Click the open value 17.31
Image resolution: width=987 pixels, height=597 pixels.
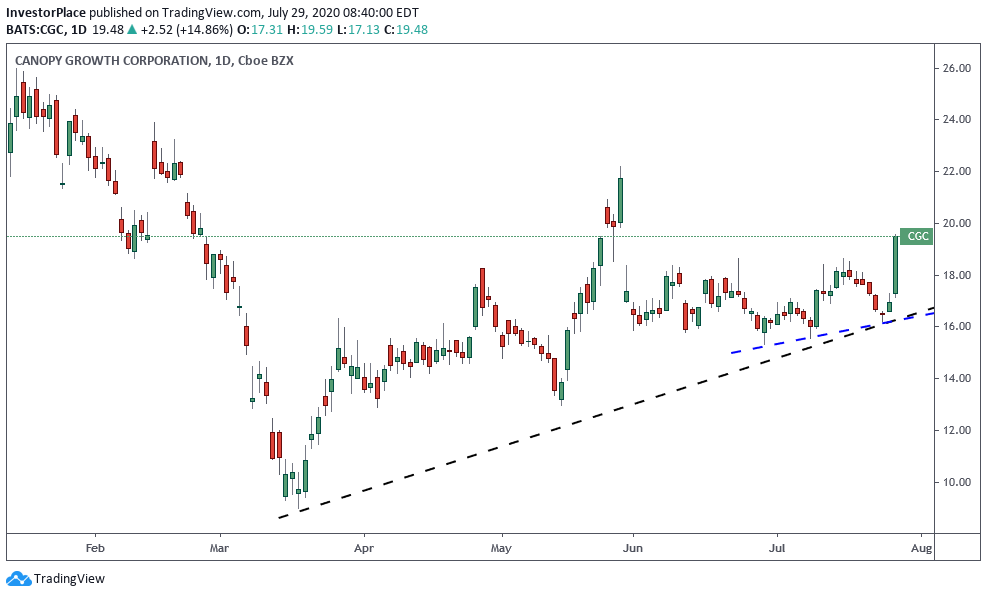(x=267, y=29)
